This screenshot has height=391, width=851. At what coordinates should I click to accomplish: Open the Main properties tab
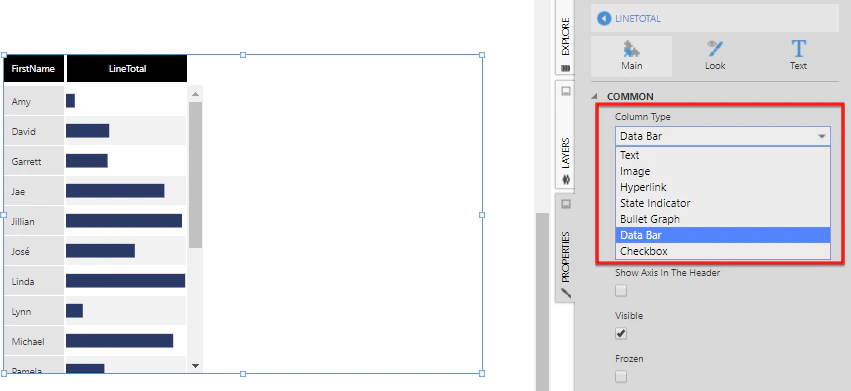[x=631, y=56]
